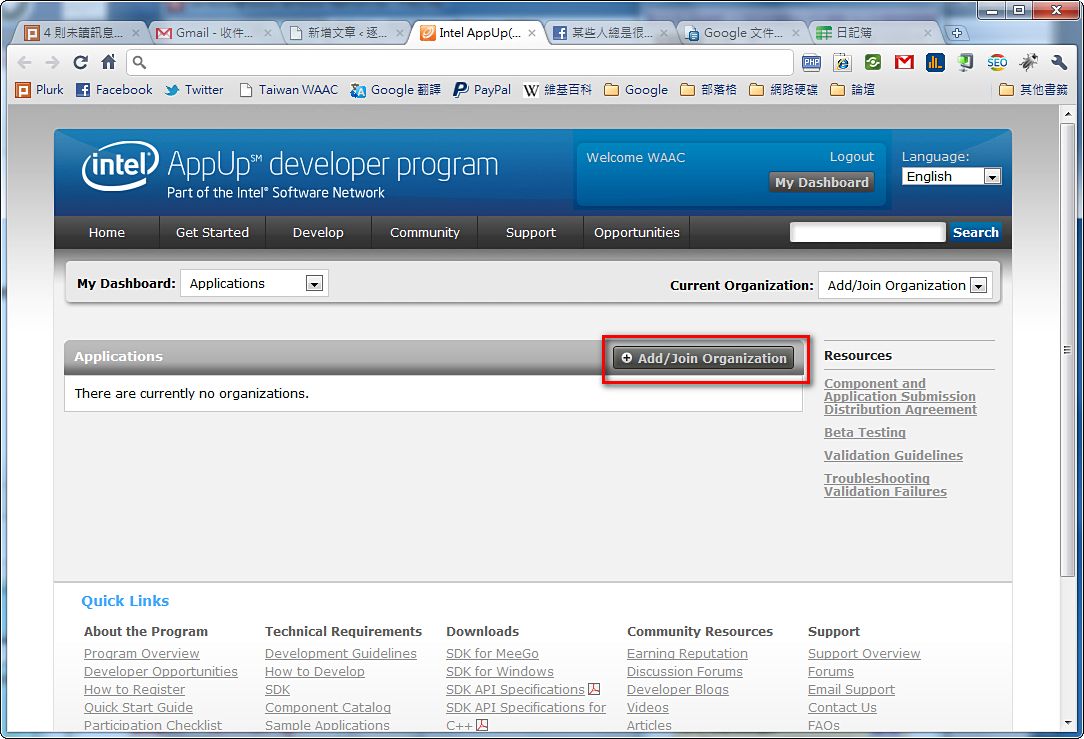This screenshot has height=739, width=1084.
Task: Click the browser Back arrow
Action: tap(25, 62)
